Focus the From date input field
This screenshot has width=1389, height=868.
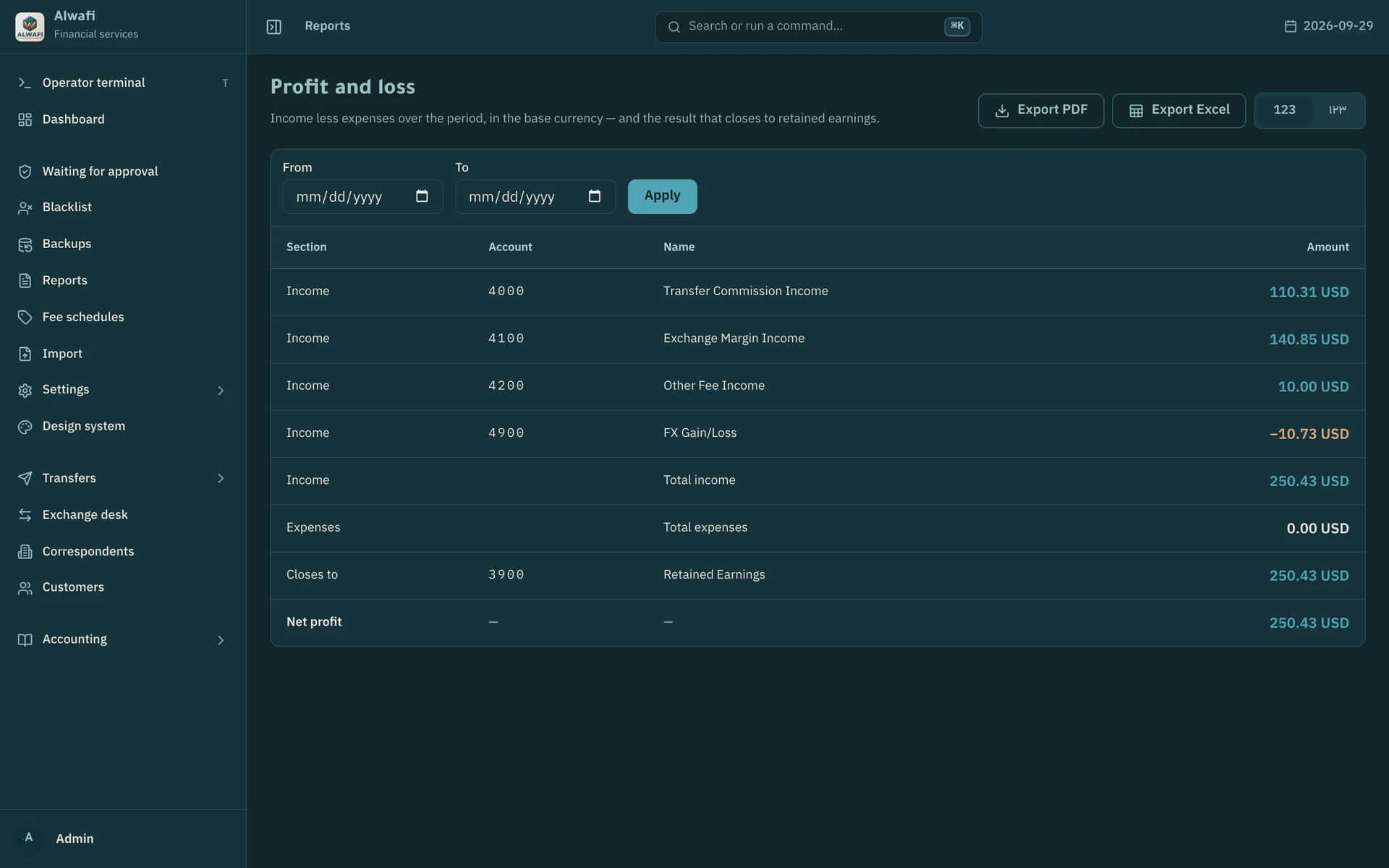362,197
